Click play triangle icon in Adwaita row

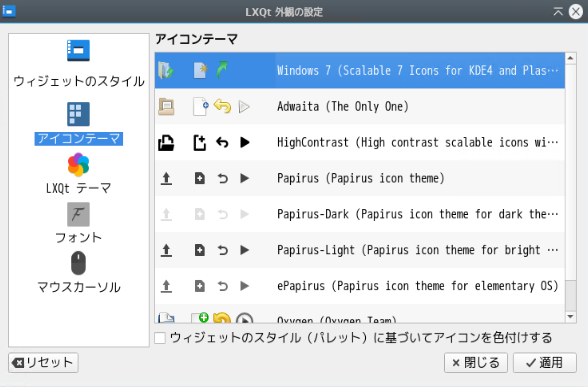click(244, 107)
